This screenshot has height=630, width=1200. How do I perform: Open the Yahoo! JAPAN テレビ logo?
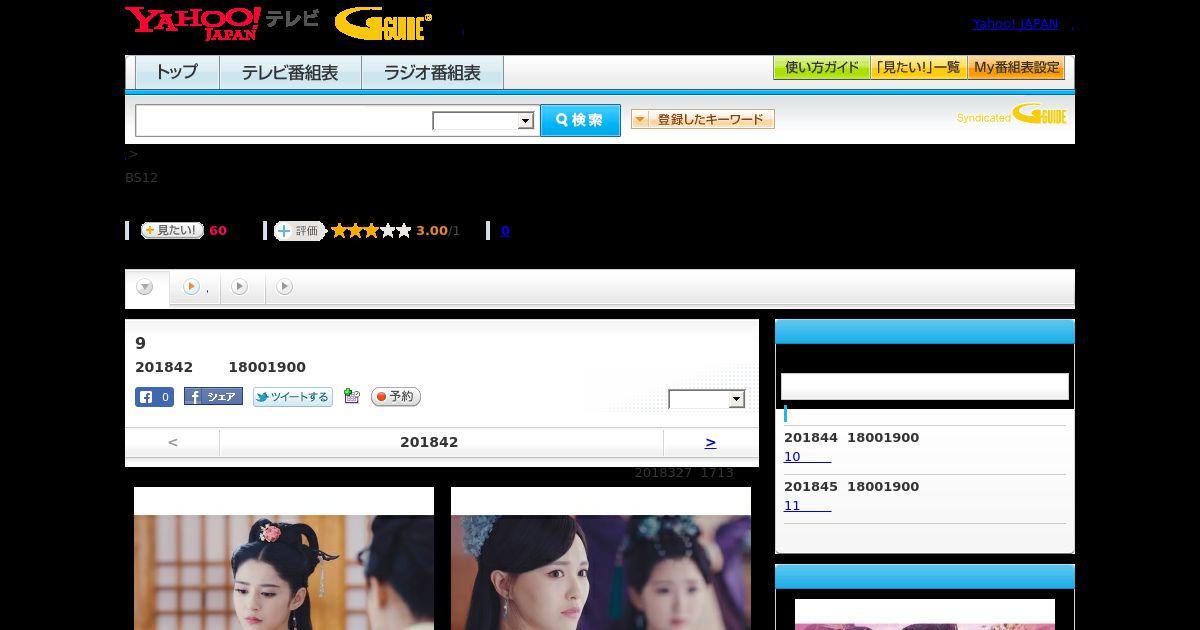[x=222, y=23]
